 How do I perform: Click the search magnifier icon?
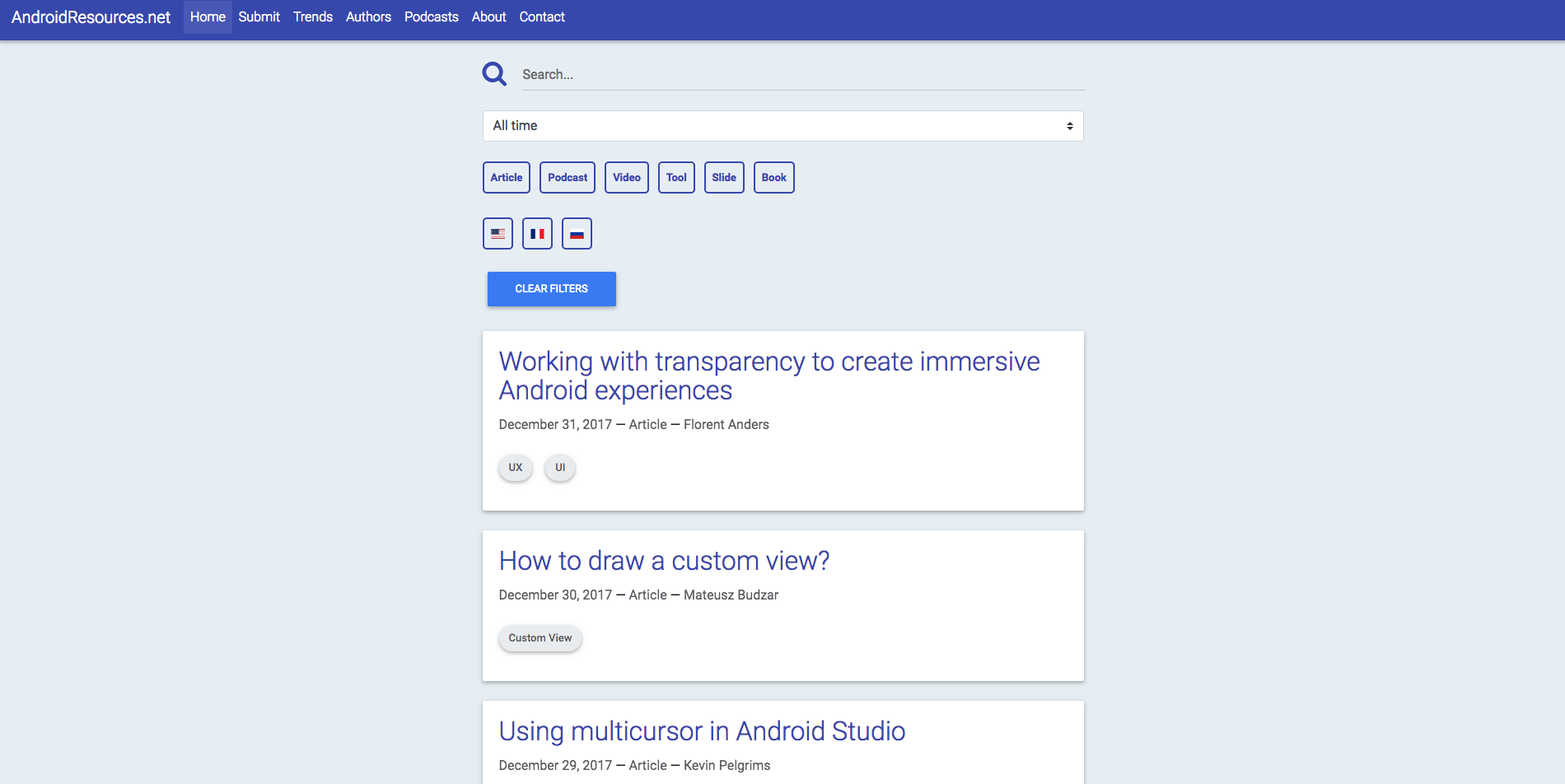point(494,73)
